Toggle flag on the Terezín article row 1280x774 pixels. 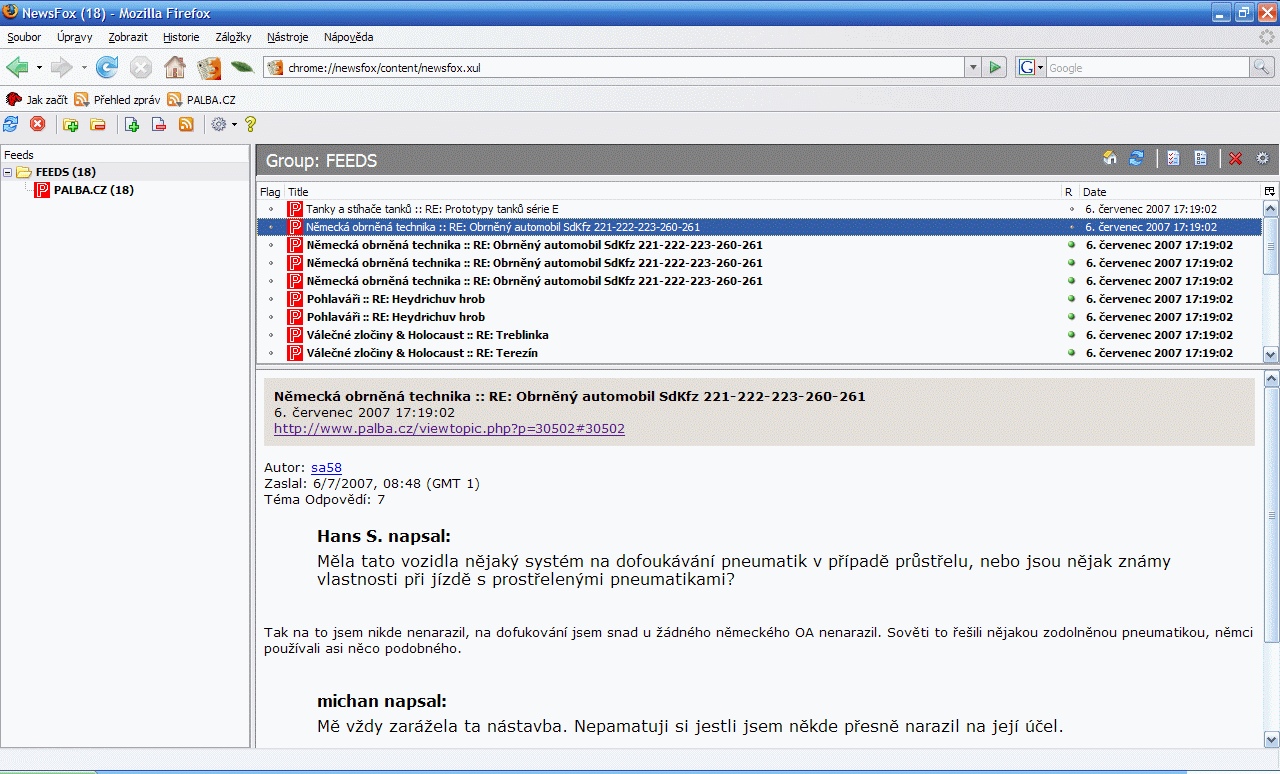271,353
